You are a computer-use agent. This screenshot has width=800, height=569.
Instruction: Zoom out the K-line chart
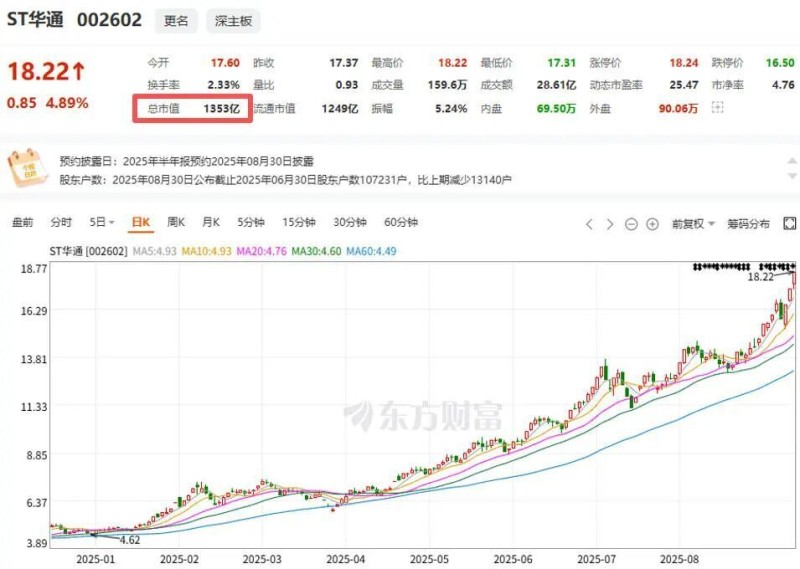[631, 224]
